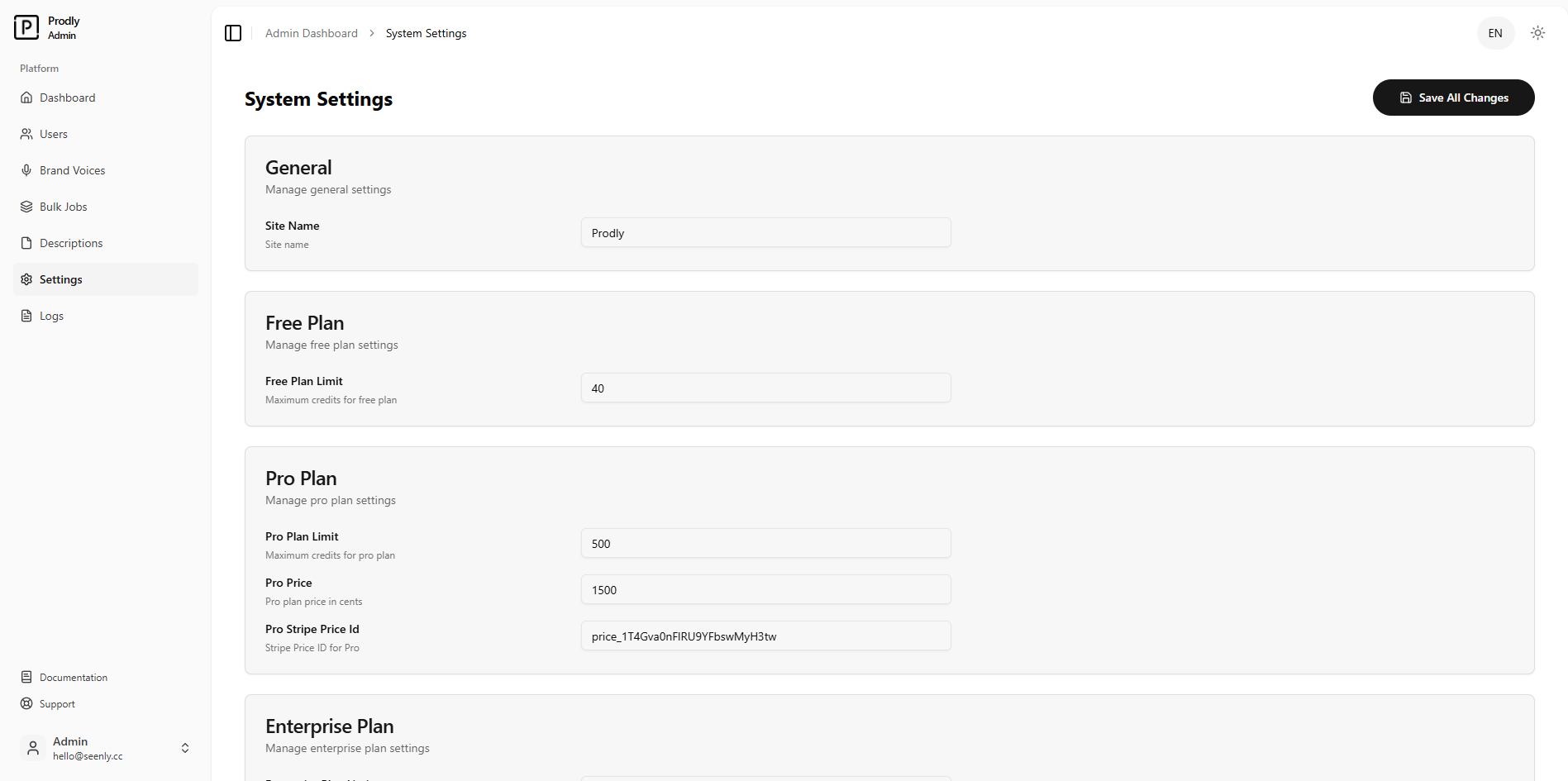Open Documentation in the sidebar

tap(73, 678)
